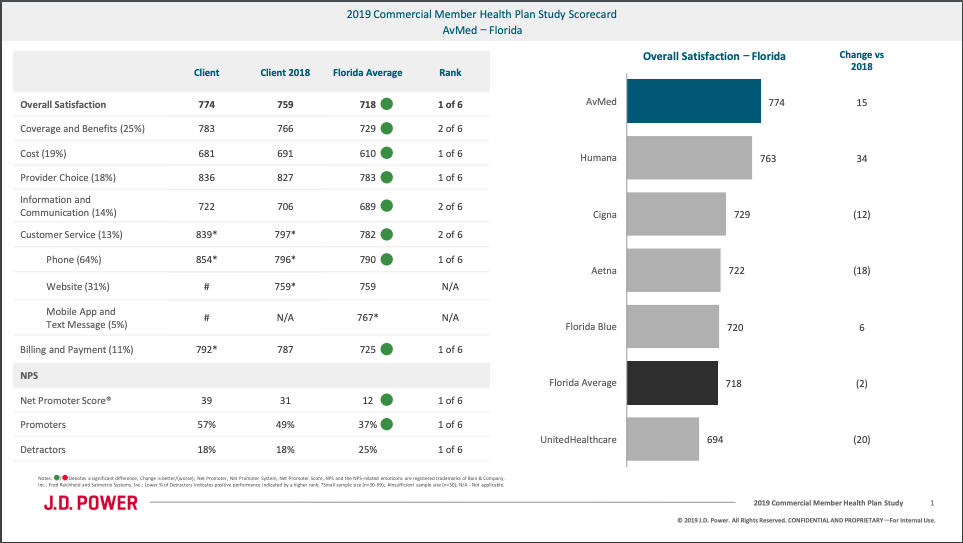Click the Client 2018 column header
This screenshot has width=963, height=543.
coord(285,72)
